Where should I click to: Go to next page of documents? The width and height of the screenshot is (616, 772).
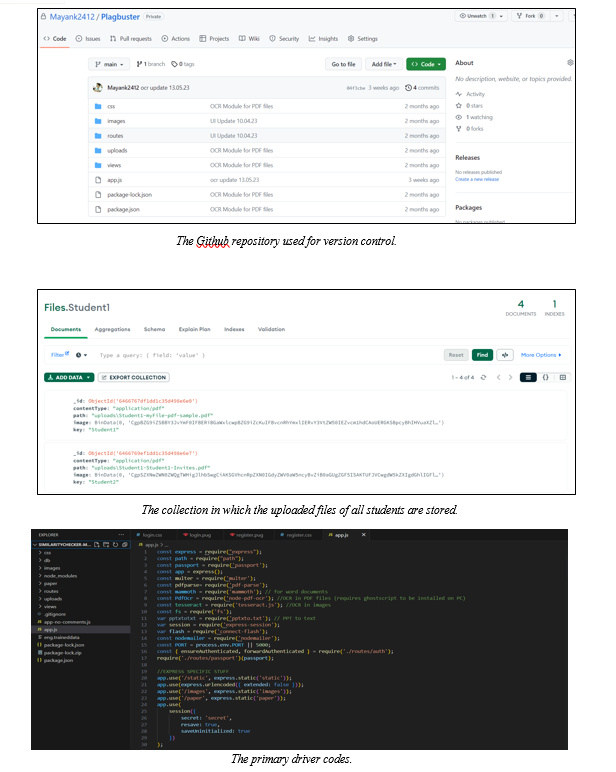coord(510,378)
